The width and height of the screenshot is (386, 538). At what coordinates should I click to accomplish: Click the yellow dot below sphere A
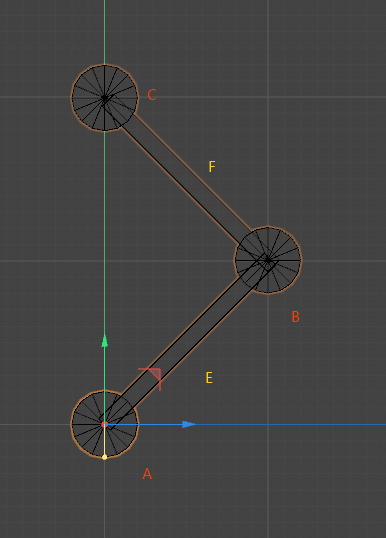[105, 457]
